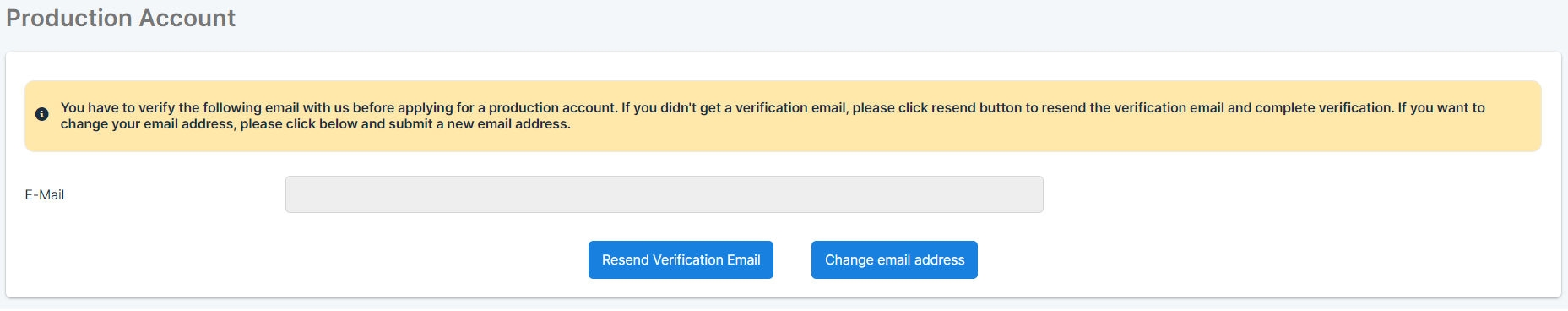Focus the disabled E-Mail input field
Screen dimensions: 1568x311
[x=664, y=194]
